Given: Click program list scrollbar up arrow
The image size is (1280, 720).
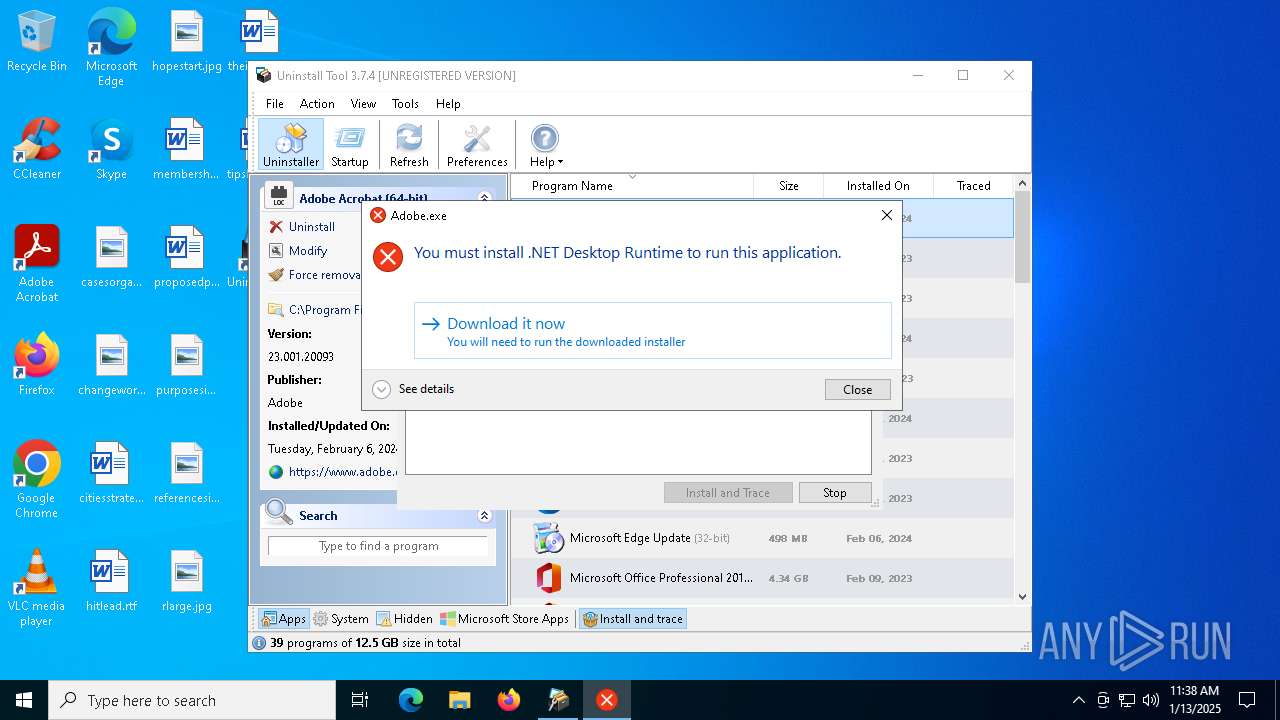Looking at the screenshot, I should click(x=1022, y=184).
